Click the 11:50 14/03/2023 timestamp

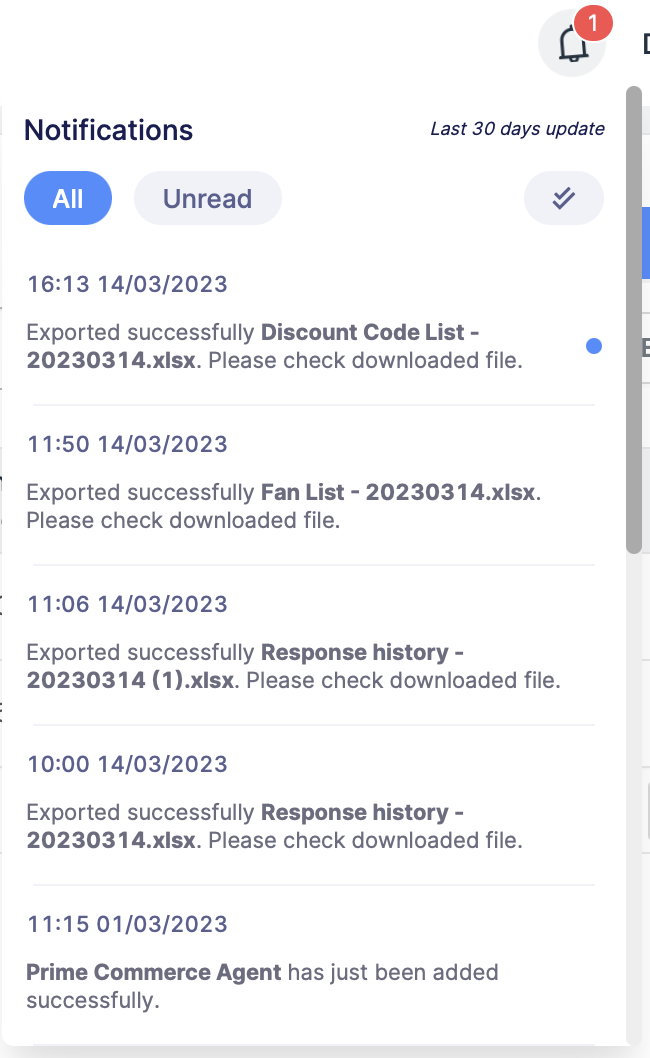[x=127, y=444]
